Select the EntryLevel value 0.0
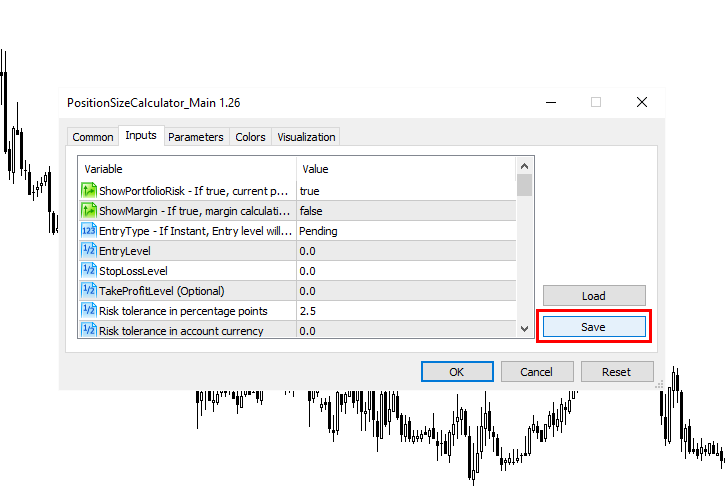This screenshot has width=725, height=500. [307, 251]
